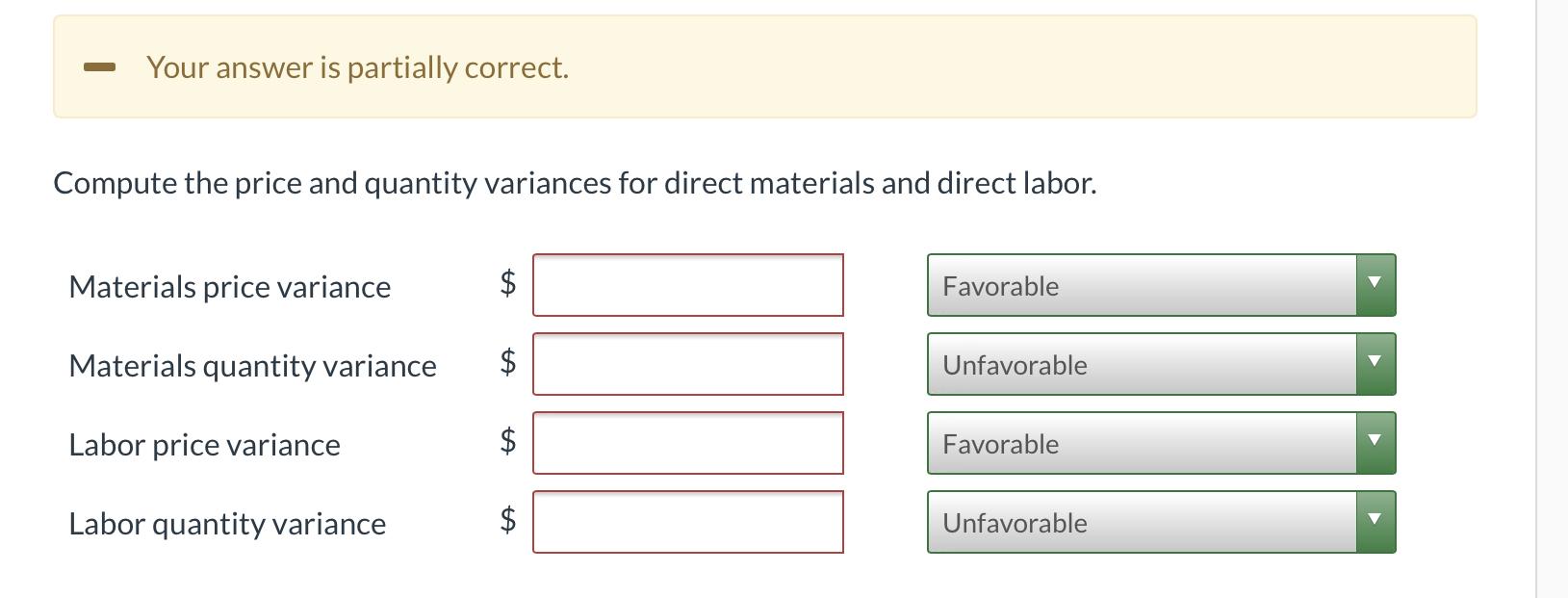Click the green arrow beside Labor quantity variance
The image size is (1568, 598).
(x=1375, y=522)
